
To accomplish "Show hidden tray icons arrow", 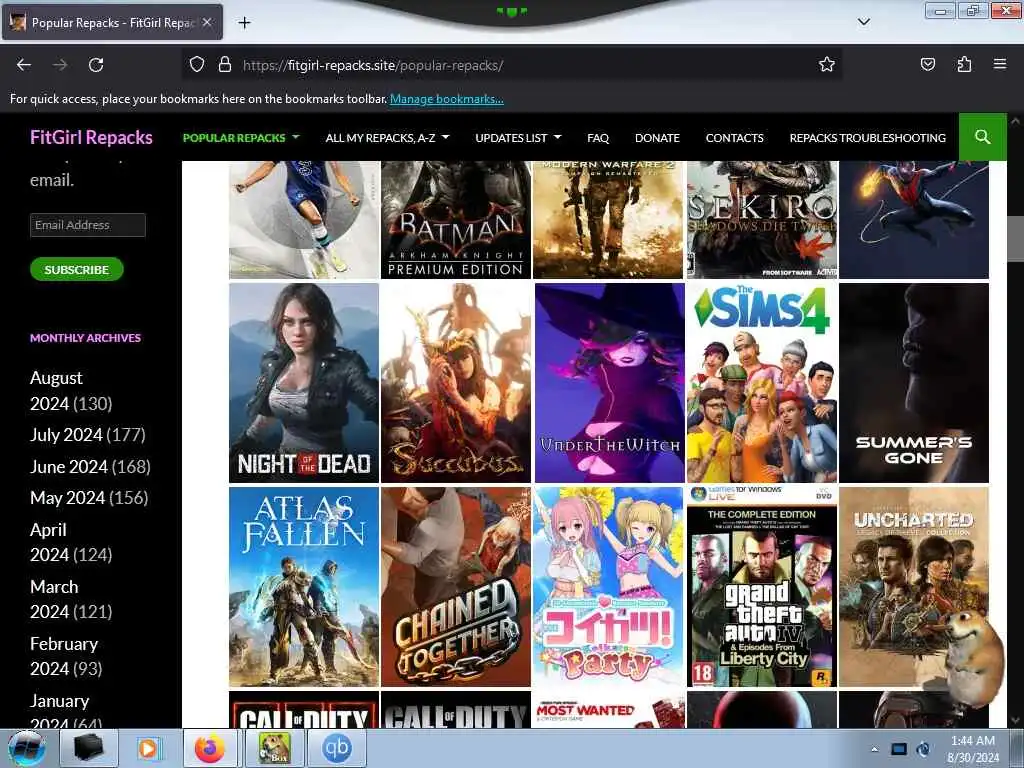I will click(874, 749).
